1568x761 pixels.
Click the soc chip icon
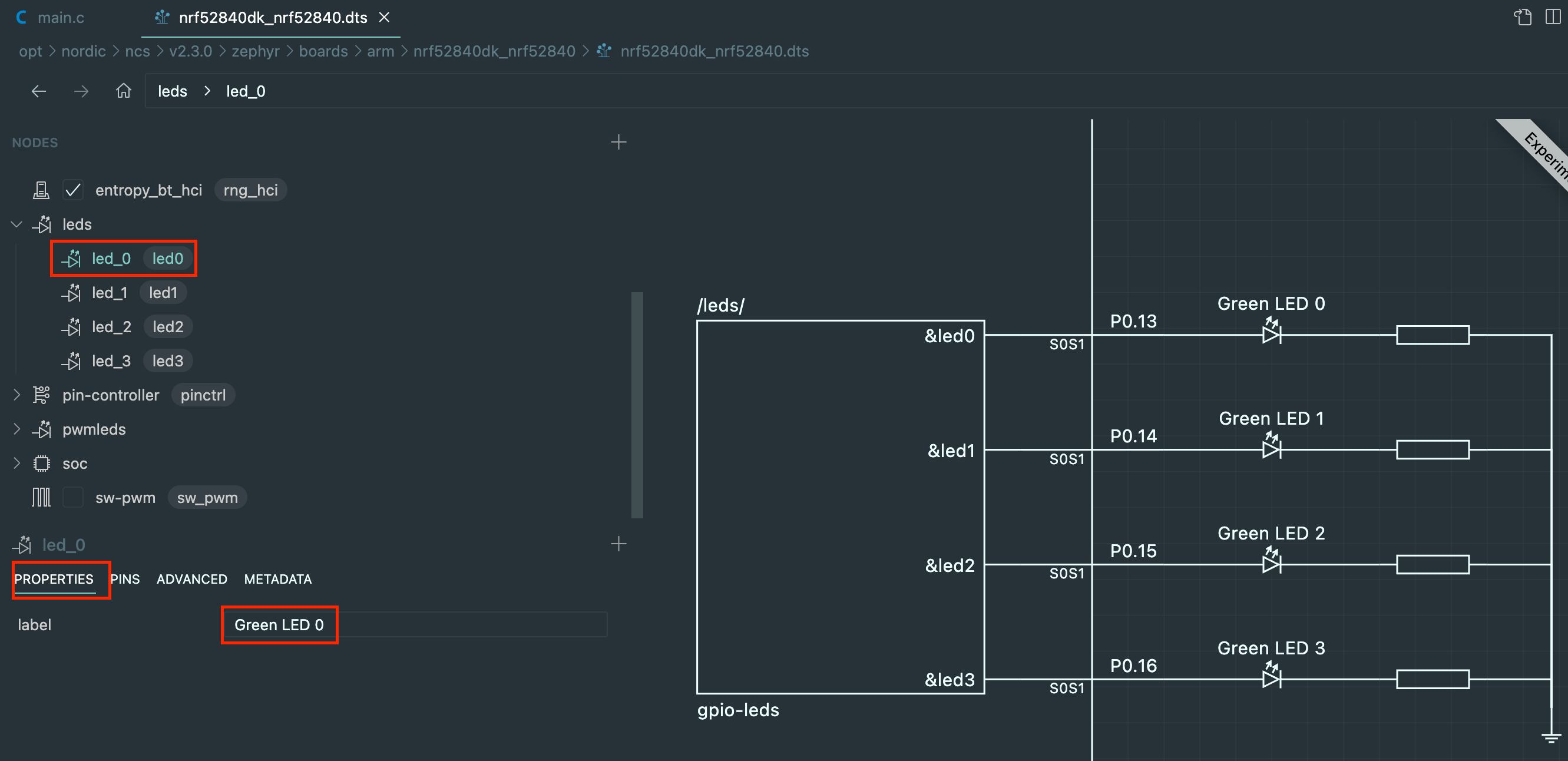pyautogui.click(x=41, y=464)
